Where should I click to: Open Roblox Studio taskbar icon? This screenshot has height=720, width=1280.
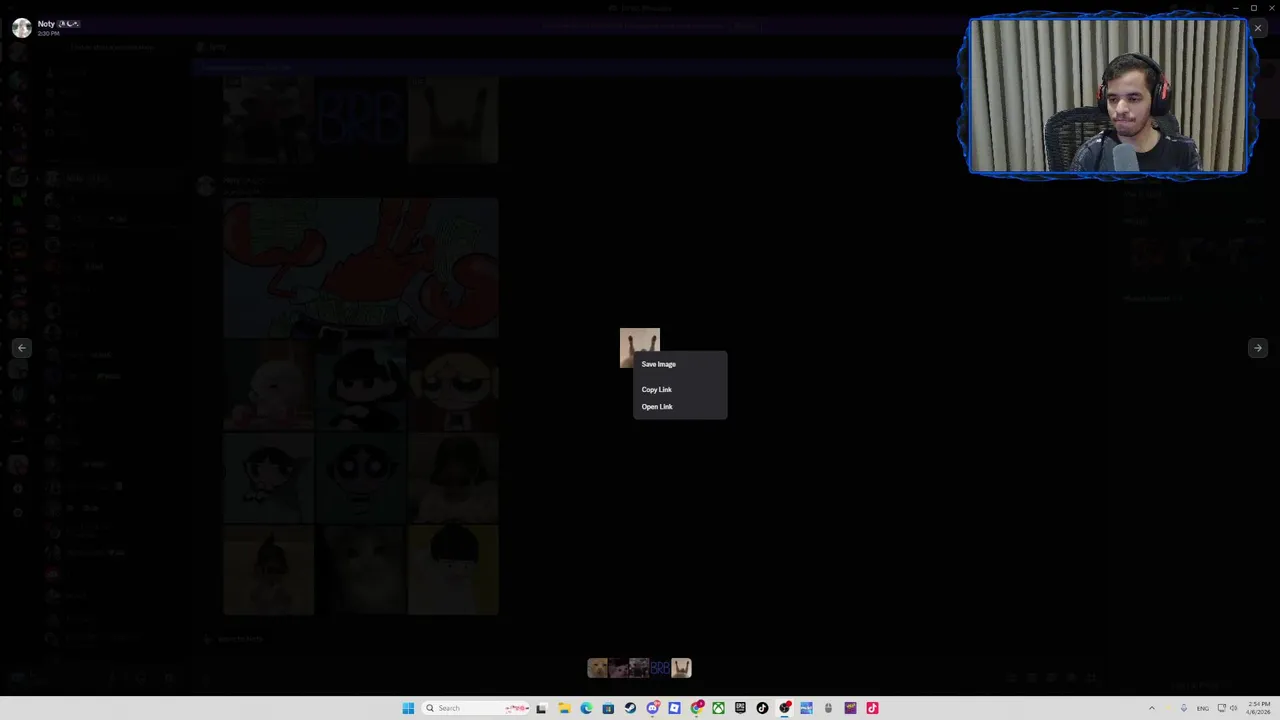[674, 708]
